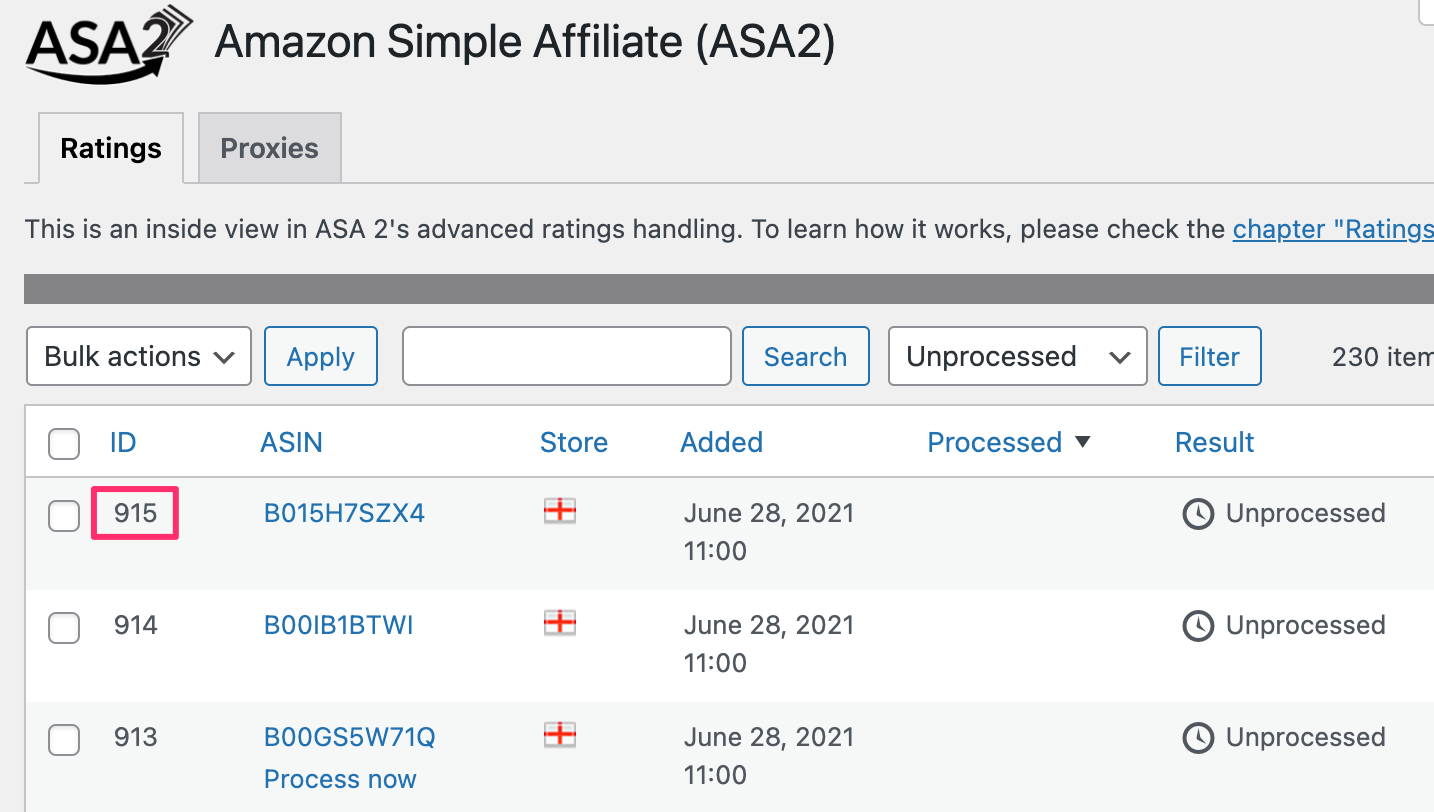Click inside the search text field

[x=566, y=356]
